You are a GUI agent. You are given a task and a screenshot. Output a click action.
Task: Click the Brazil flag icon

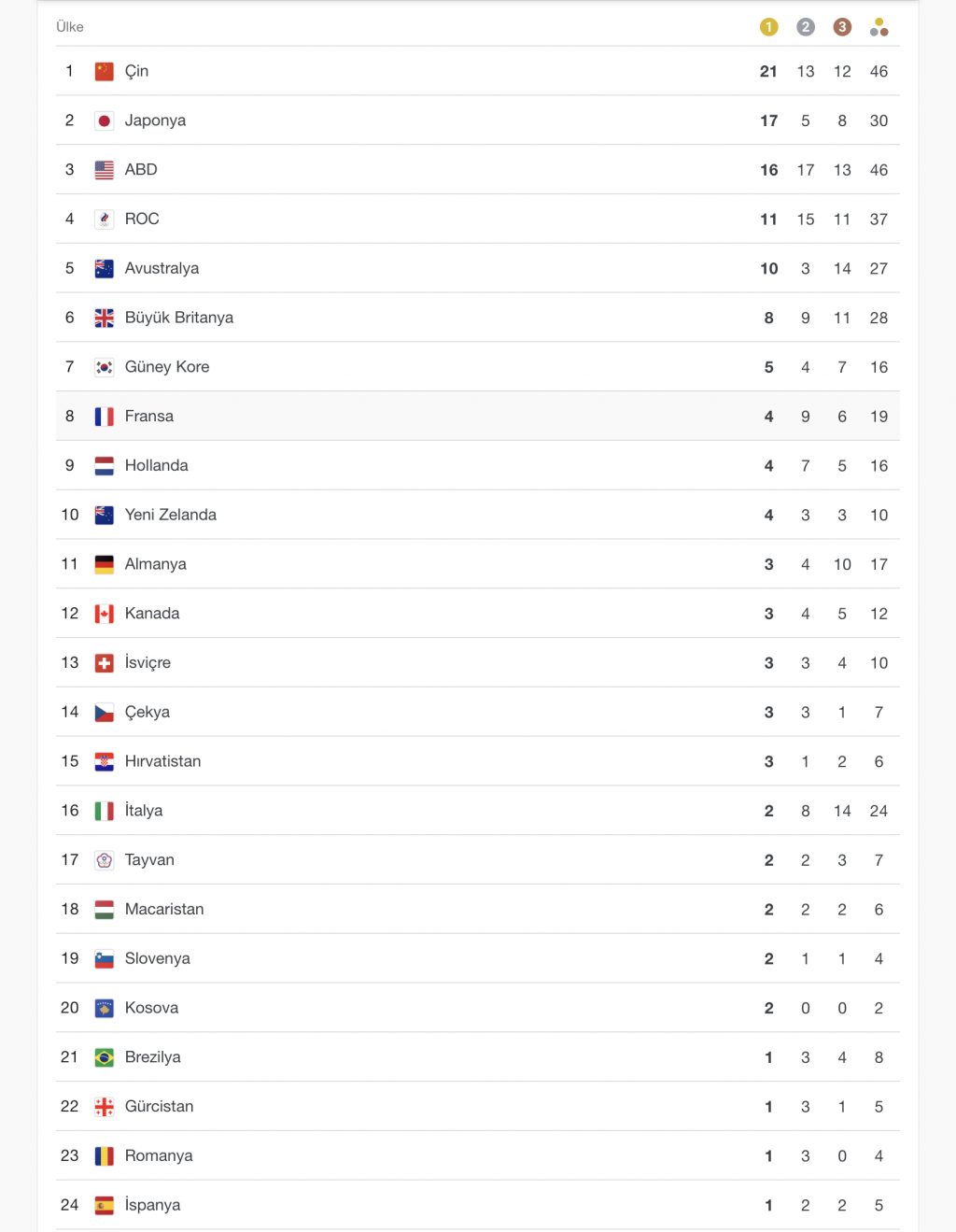click(105, 1057)
